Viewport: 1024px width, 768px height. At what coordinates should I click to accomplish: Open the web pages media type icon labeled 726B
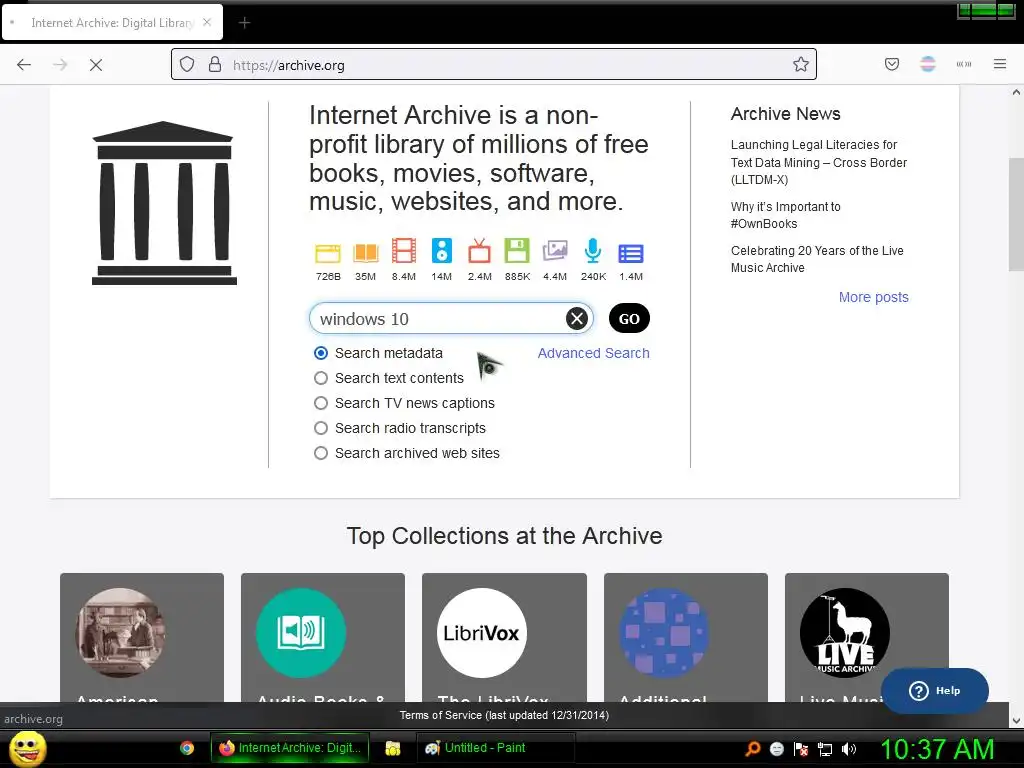click(328, 253)
